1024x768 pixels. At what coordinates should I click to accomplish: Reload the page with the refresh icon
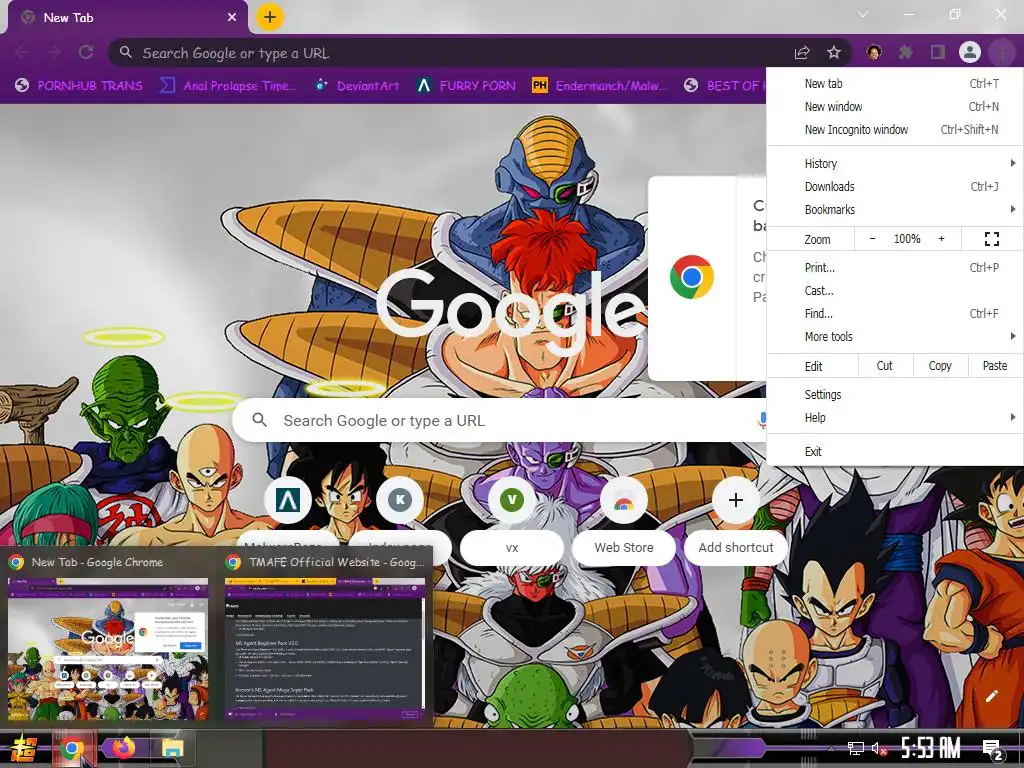[x=86, y=52]
